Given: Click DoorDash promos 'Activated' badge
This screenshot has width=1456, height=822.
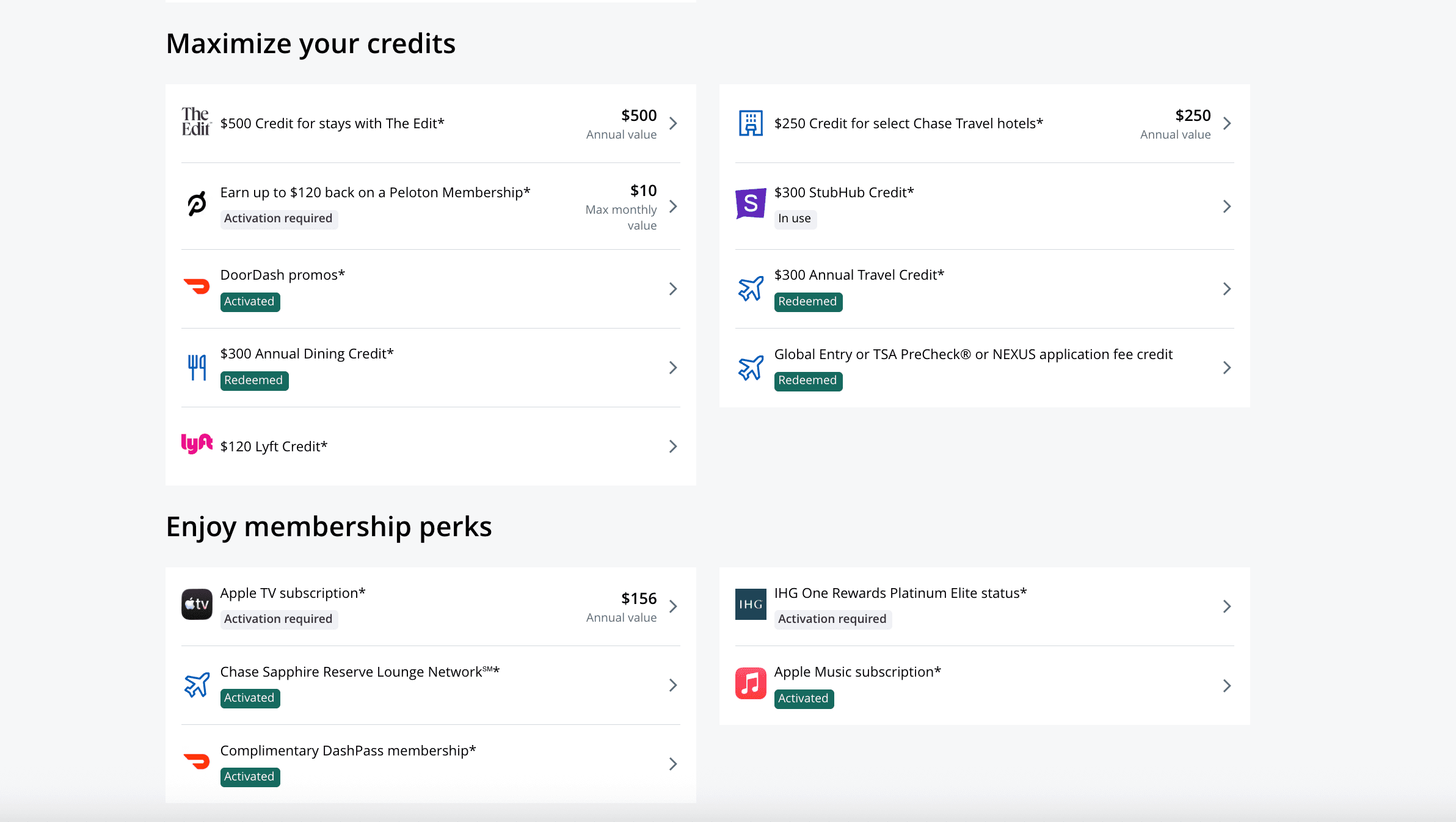Looking at the screenshot, I should click(x=250, y=302).
